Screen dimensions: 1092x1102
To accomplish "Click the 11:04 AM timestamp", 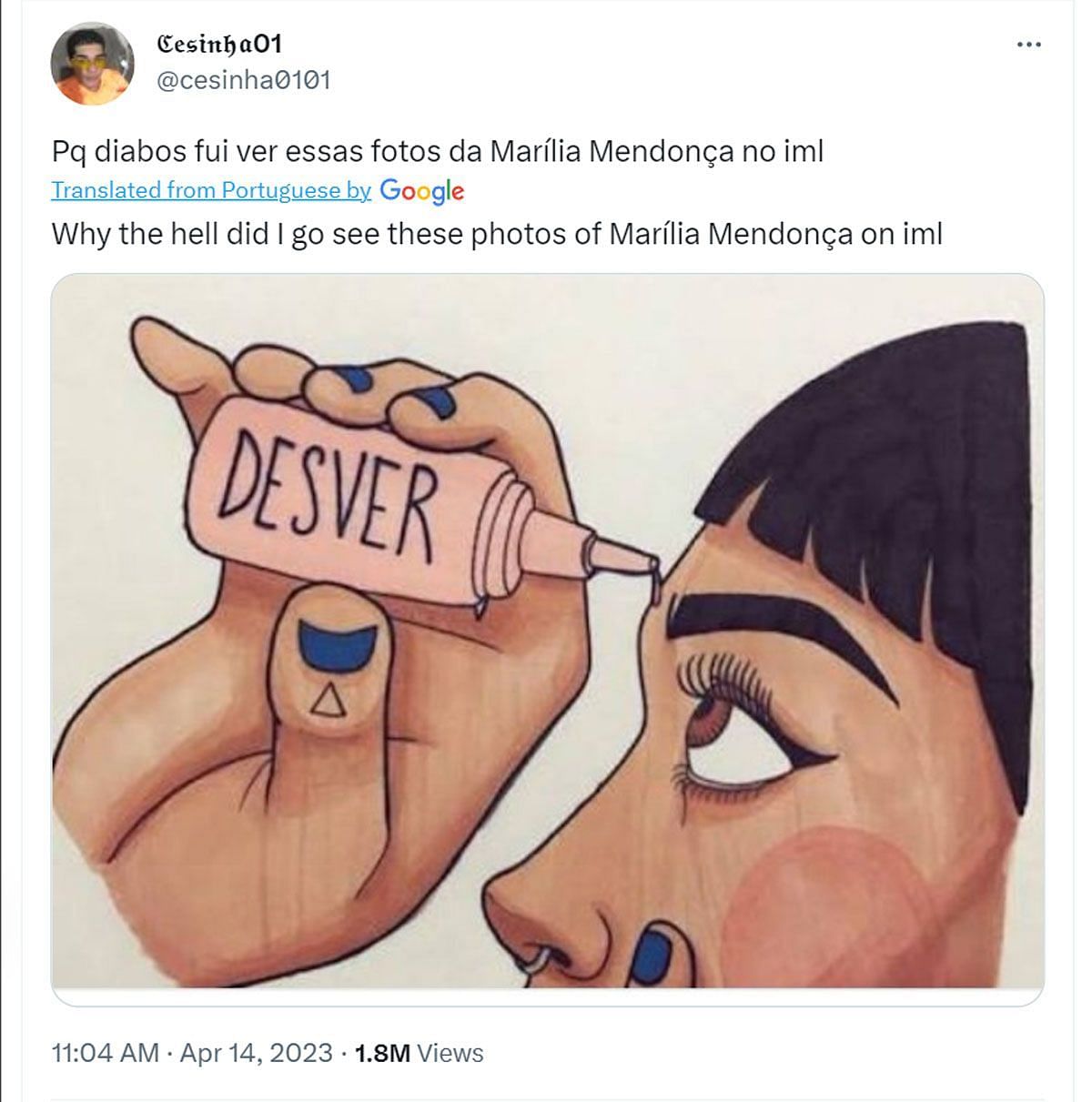I will coord(106,1053).
